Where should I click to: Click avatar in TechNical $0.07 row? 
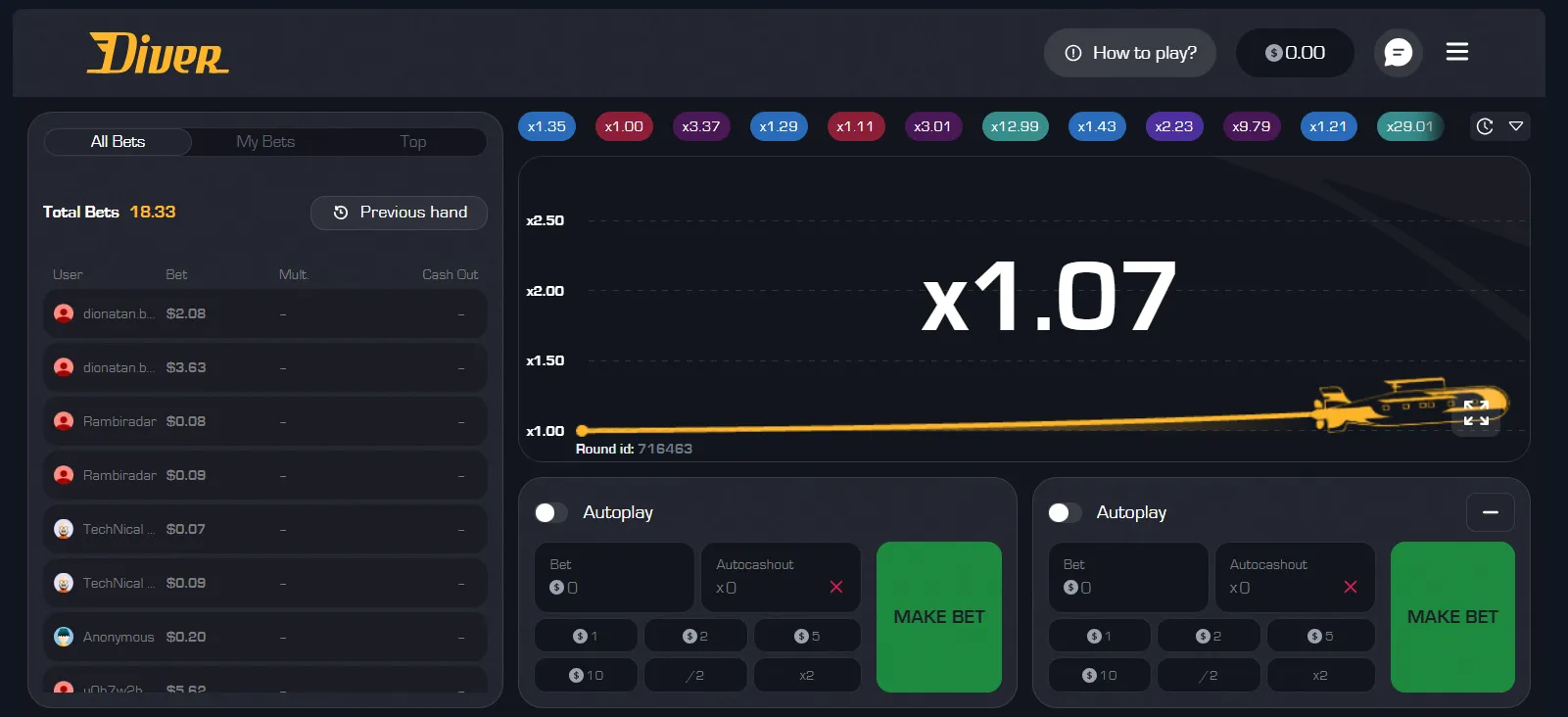click(x=64, y=529)
